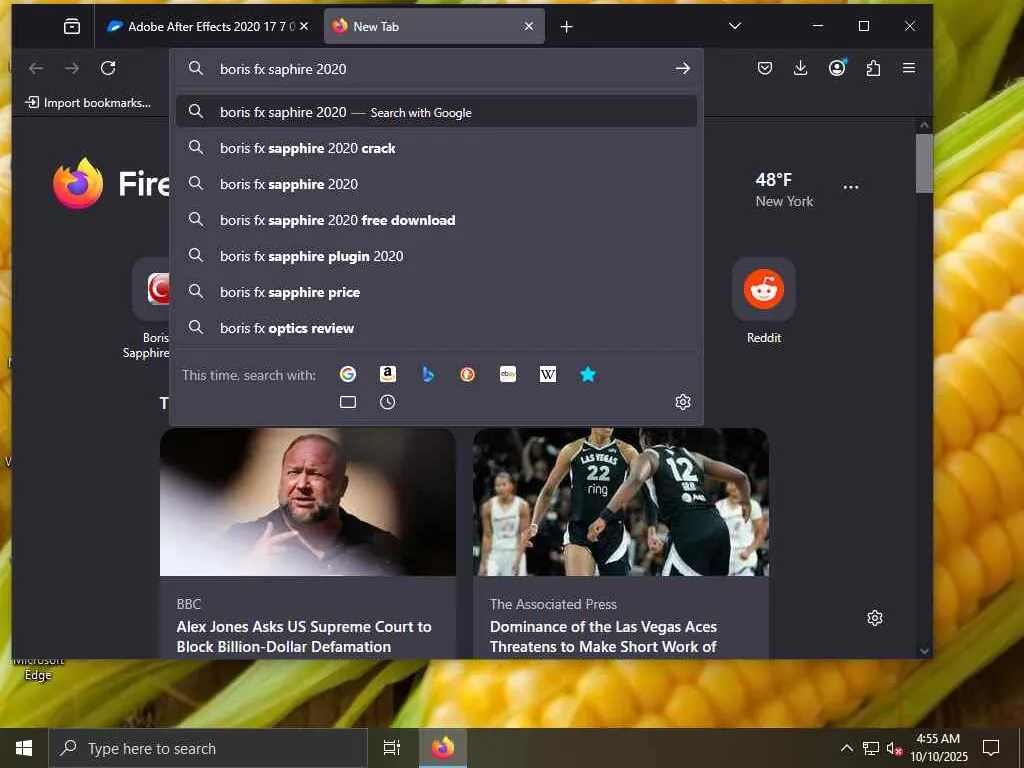Screen dimensions: 1024x768
Task: Search this time with eBay icon
Action: [508, 374]
